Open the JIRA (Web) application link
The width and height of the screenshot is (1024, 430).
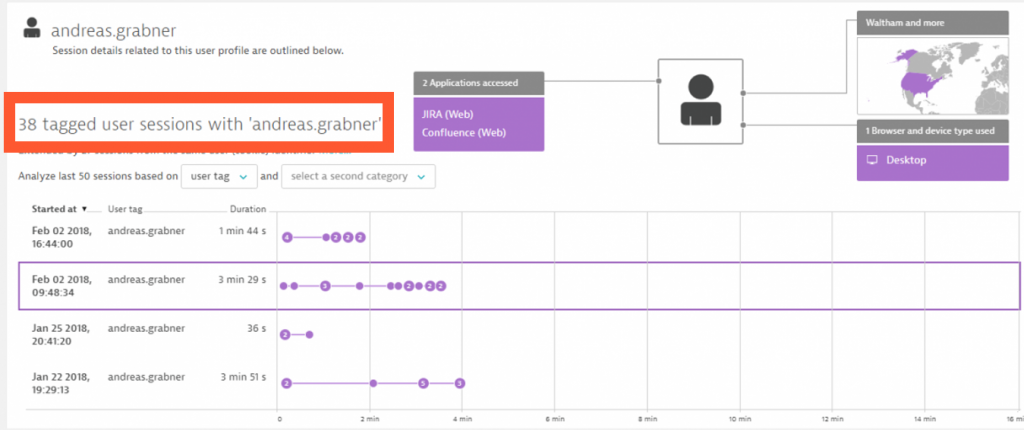point(447,114)
